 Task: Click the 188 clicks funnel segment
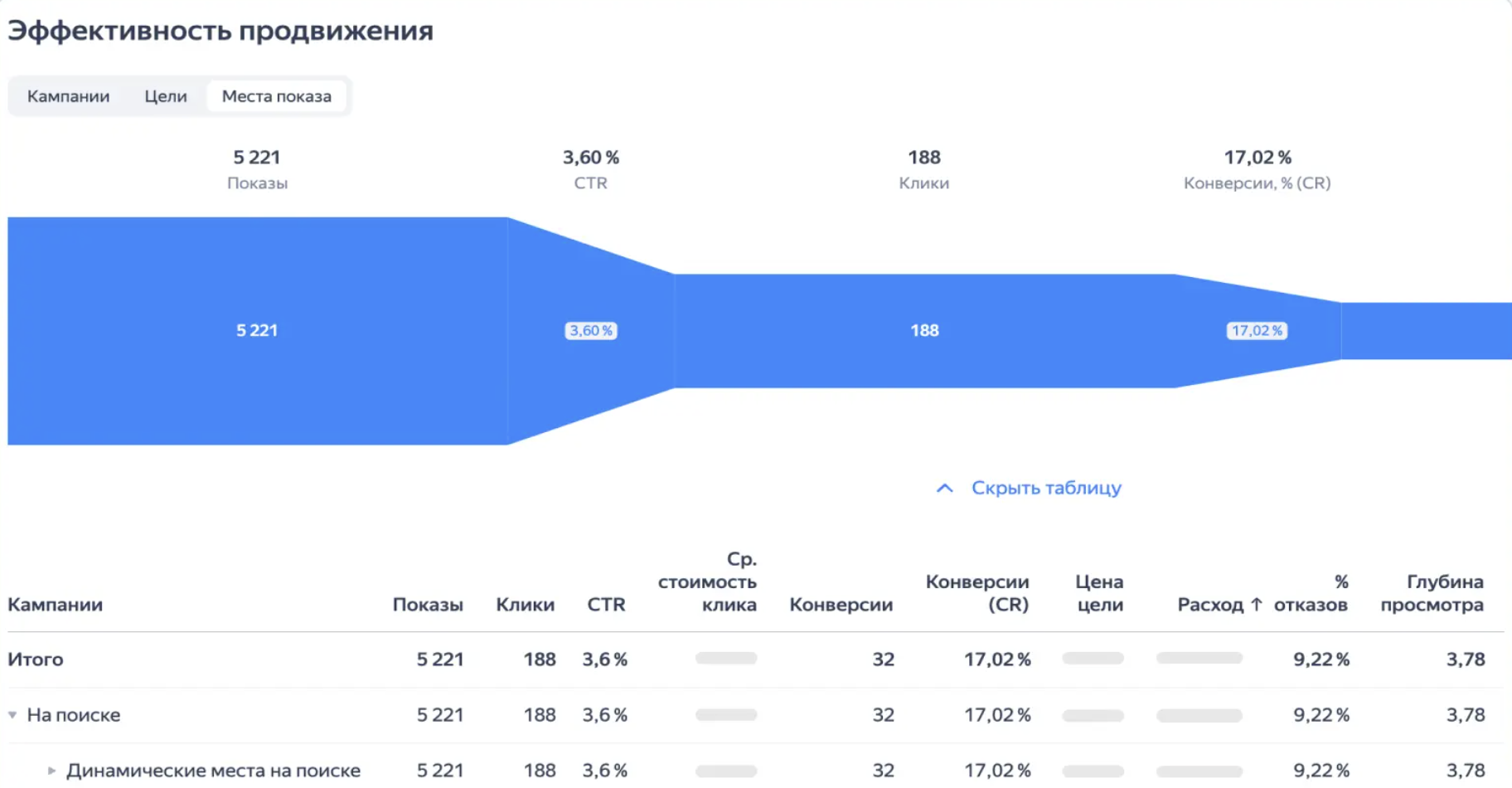(x=924, y=331)
